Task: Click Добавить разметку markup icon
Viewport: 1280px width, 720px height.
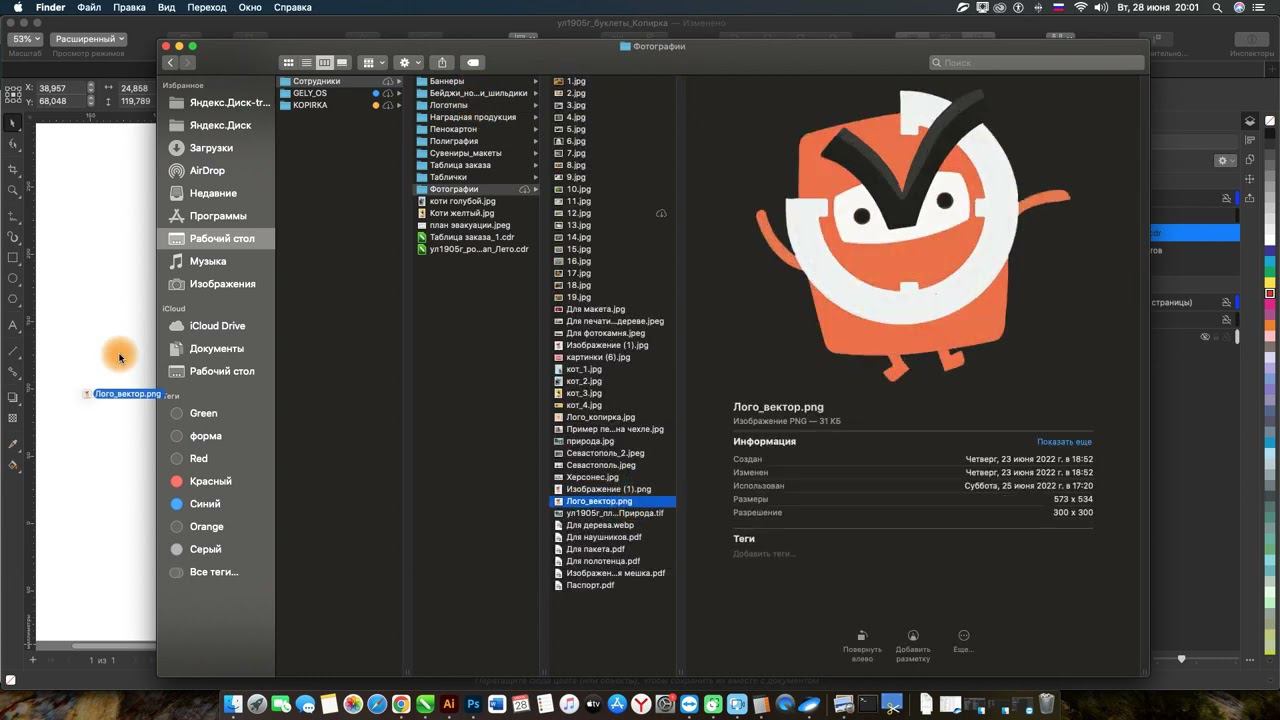Action: pyautogui.click(x=913, y=636)
